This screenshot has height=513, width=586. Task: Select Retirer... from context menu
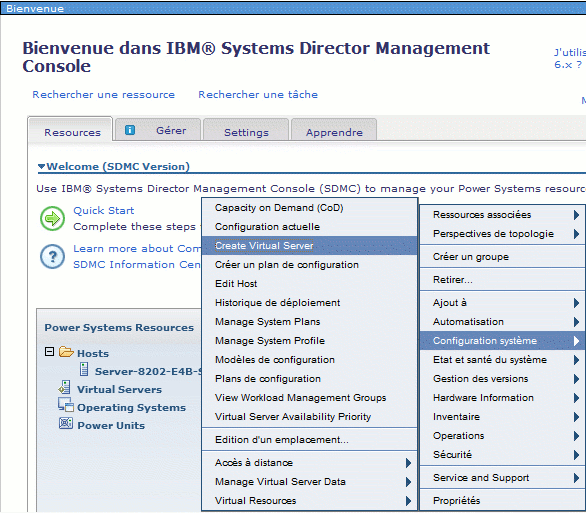pyautogui.click(x=502, y=280)
